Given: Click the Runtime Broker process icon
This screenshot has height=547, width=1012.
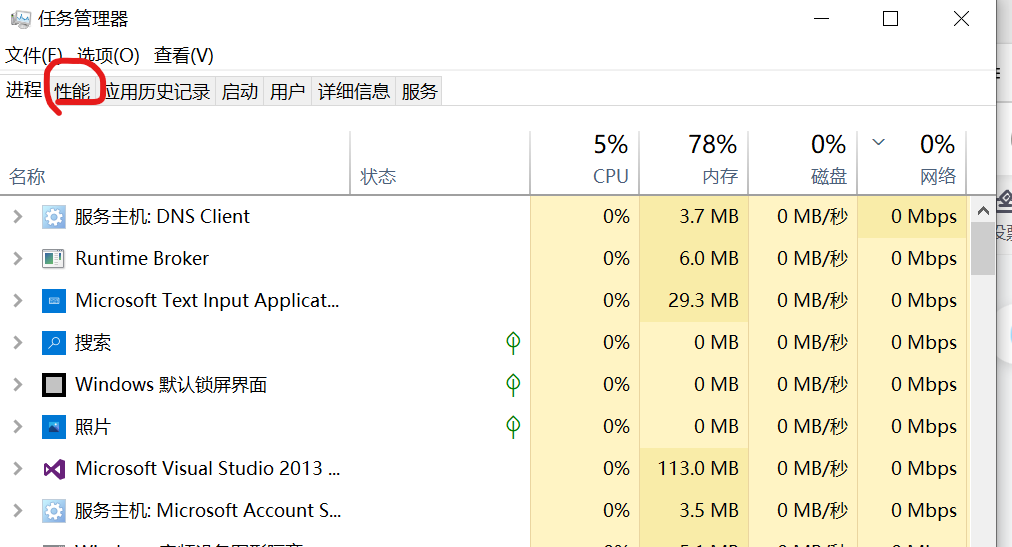Looking at the screenshot, I should click(x=54, y=259).
